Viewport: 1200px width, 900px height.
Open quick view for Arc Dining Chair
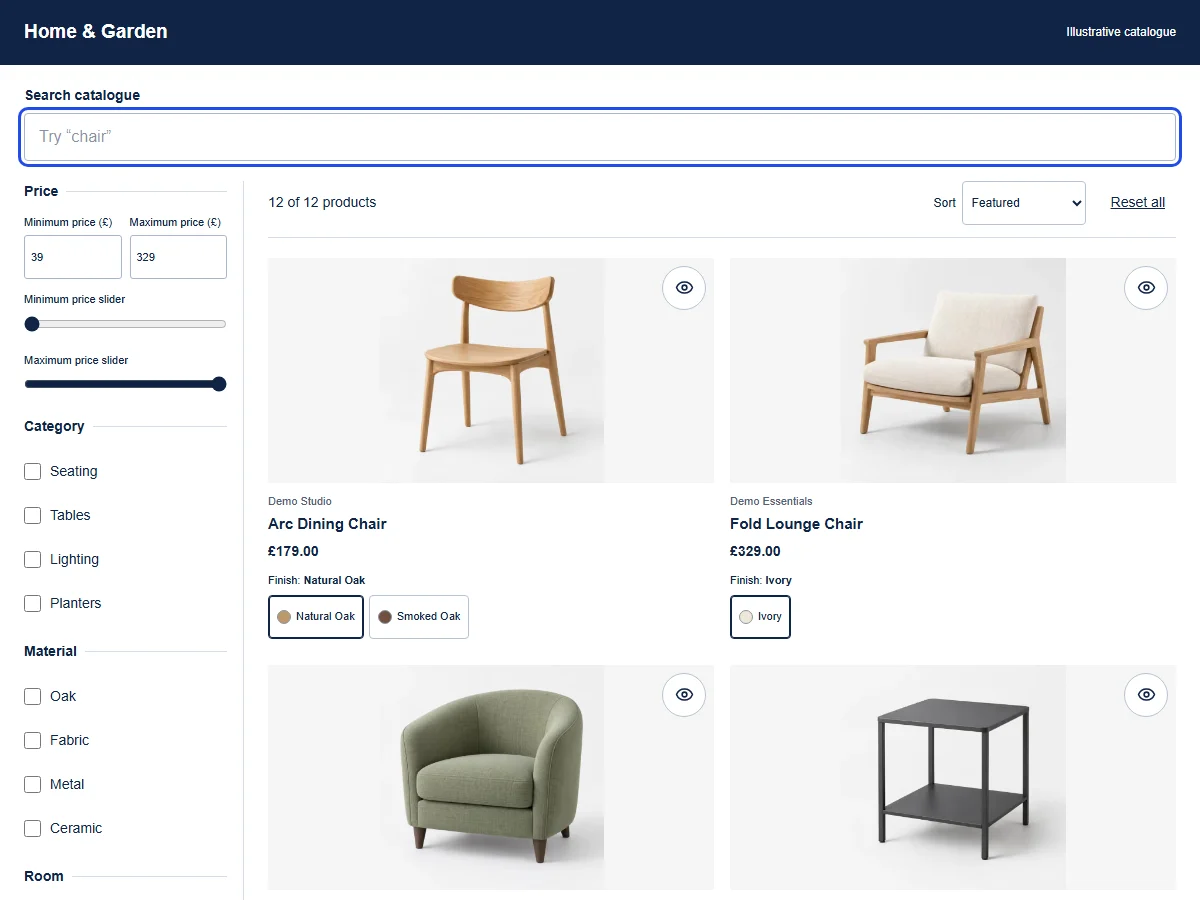point(684,288)
